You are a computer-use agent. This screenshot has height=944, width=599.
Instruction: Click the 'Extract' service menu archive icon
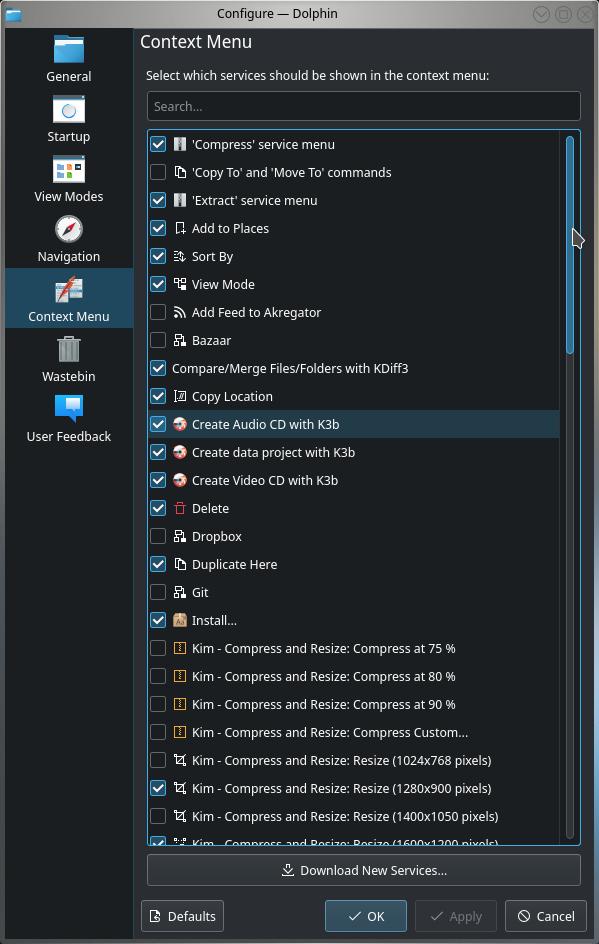(x=179, y=200)
